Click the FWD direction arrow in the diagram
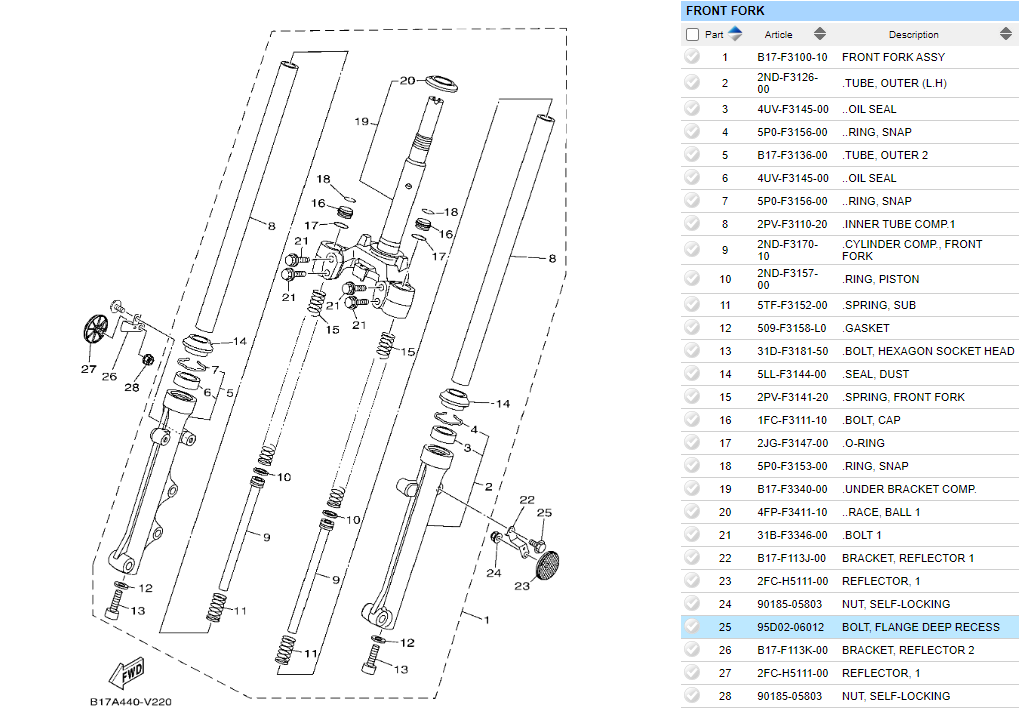Screen dimensions: 1019x723 (129, 669)
